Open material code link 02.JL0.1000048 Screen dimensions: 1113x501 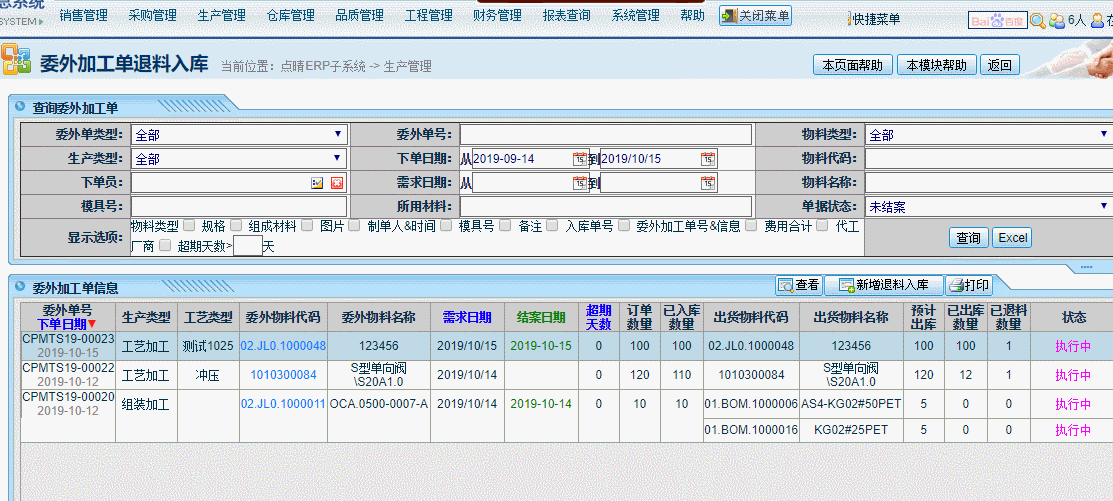pos(283,346)
